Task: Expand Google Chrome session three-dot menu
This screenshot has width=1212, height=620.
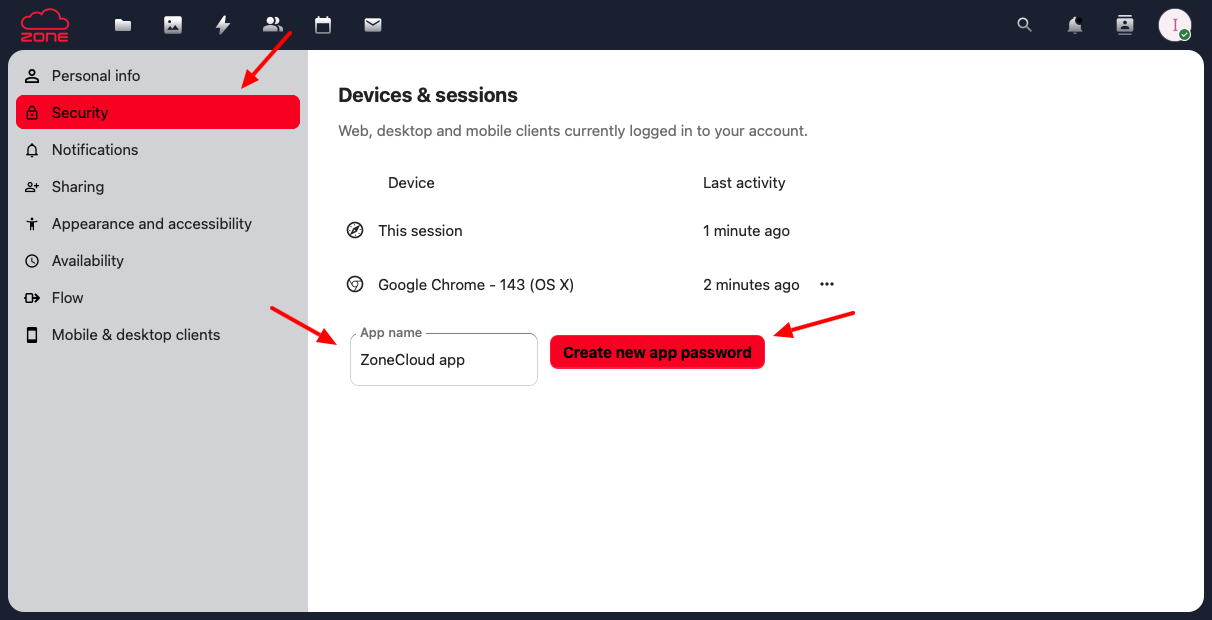Action: (x=827, y=285)
